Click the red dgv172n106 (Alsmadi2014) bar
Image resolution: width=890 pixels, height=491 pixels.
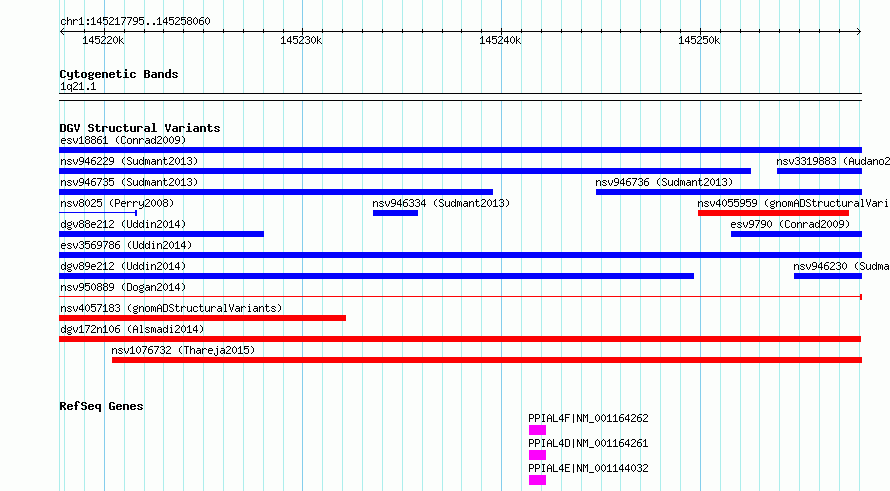coord(460,339)
